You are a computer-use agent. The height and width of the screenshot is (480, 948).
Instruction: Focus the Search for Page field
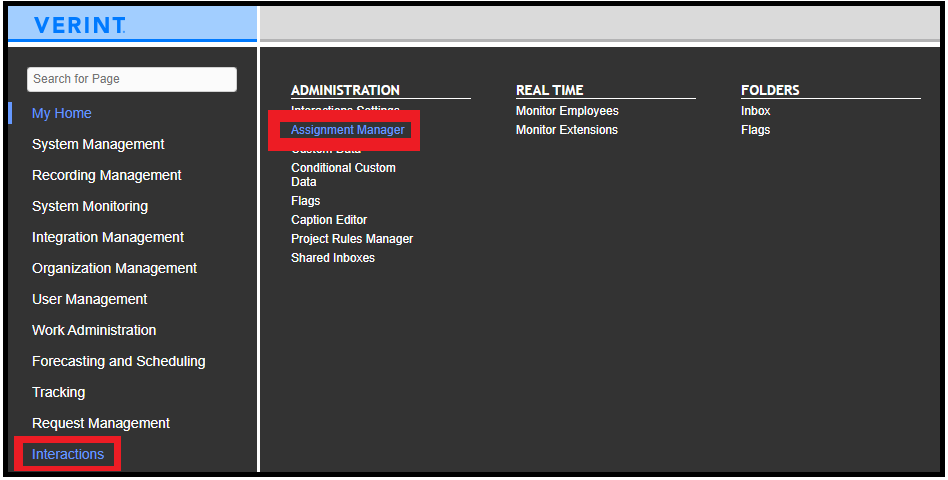132,79
